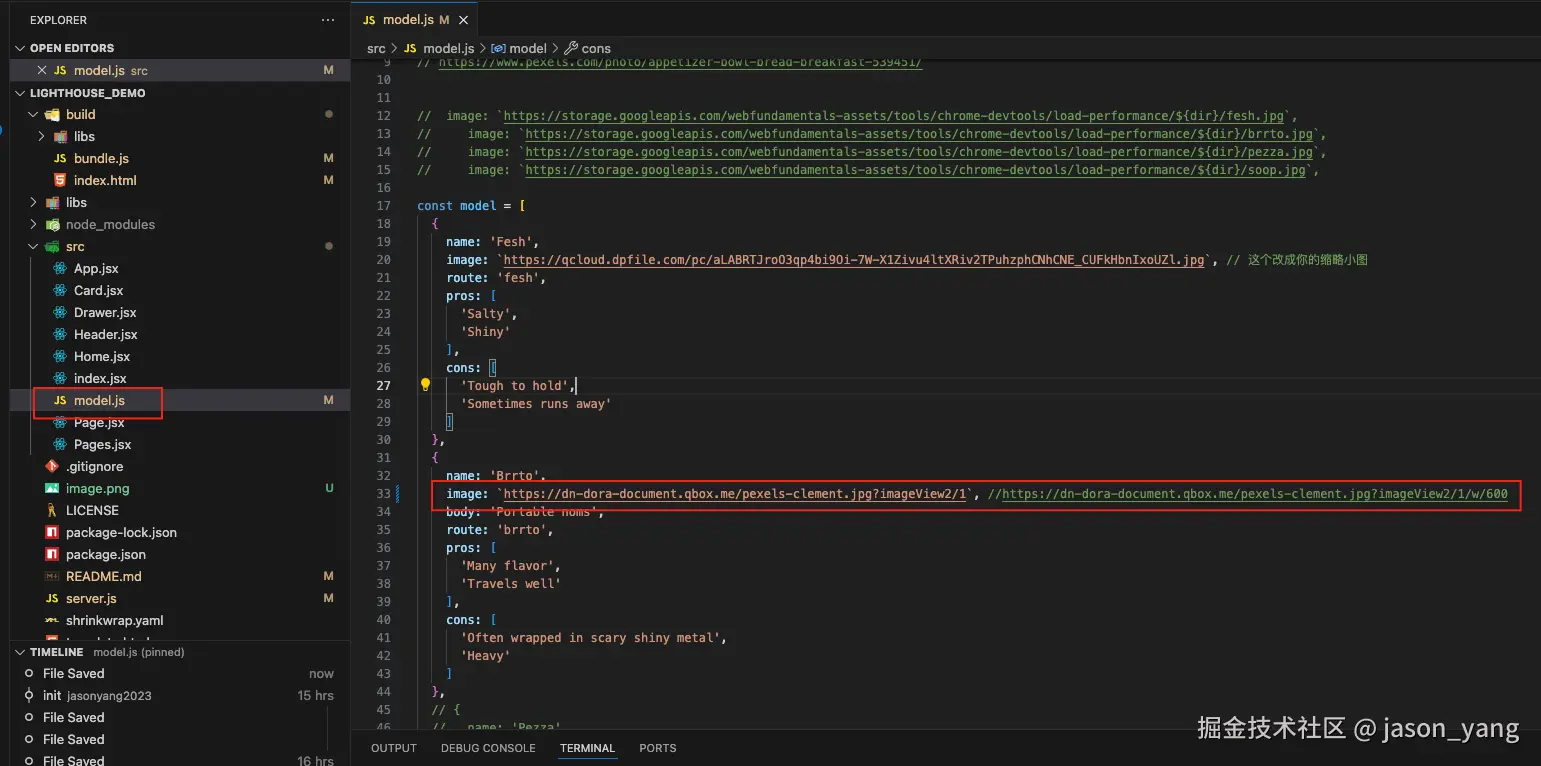Click the name: 'Fesh' line
The height and width of the screenshot is (766, 1541).
493,242
